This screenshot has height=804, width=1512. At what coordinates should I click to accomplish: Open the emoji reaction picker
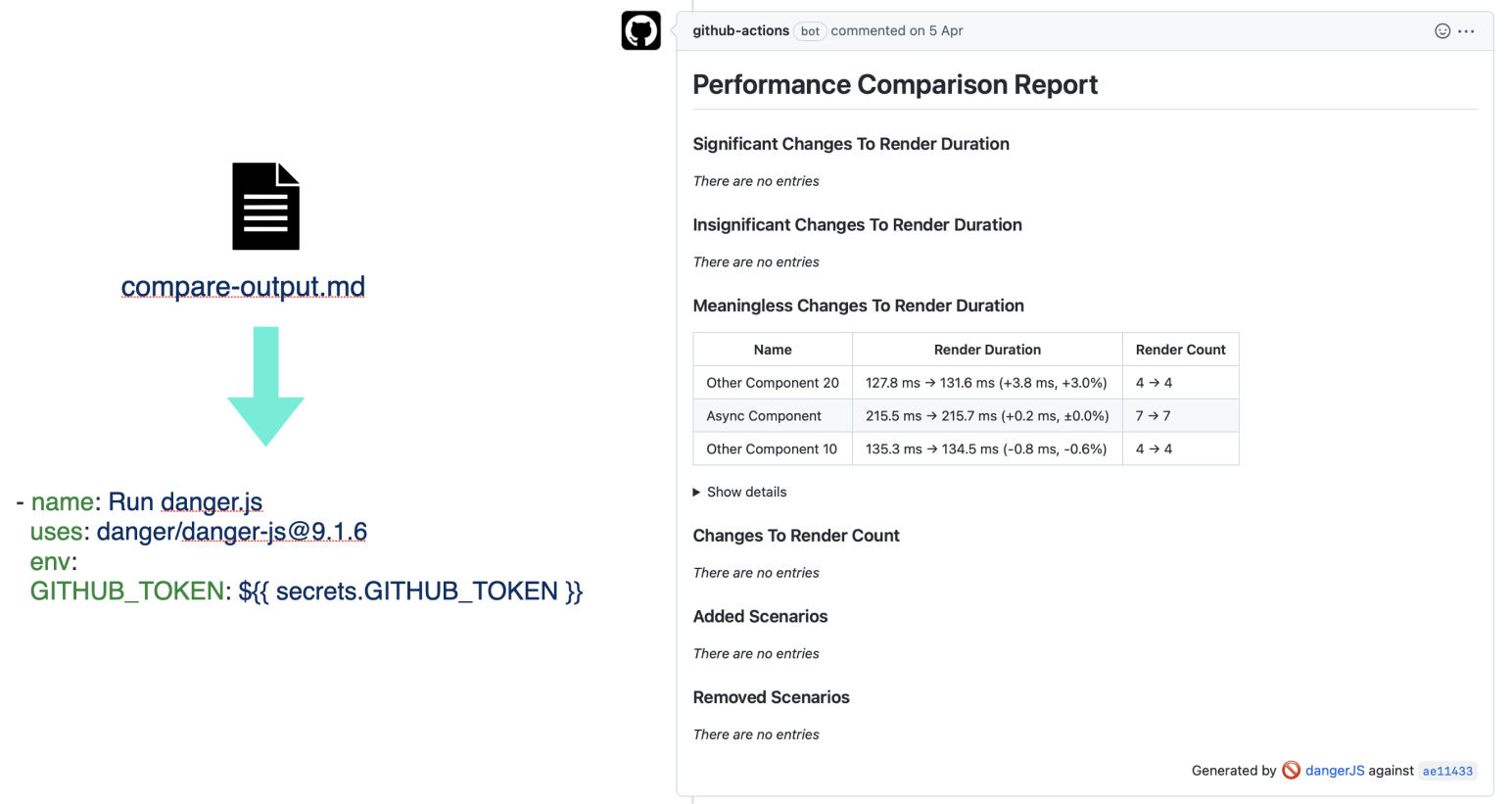pyautogui.click(x=1441, y=31)
